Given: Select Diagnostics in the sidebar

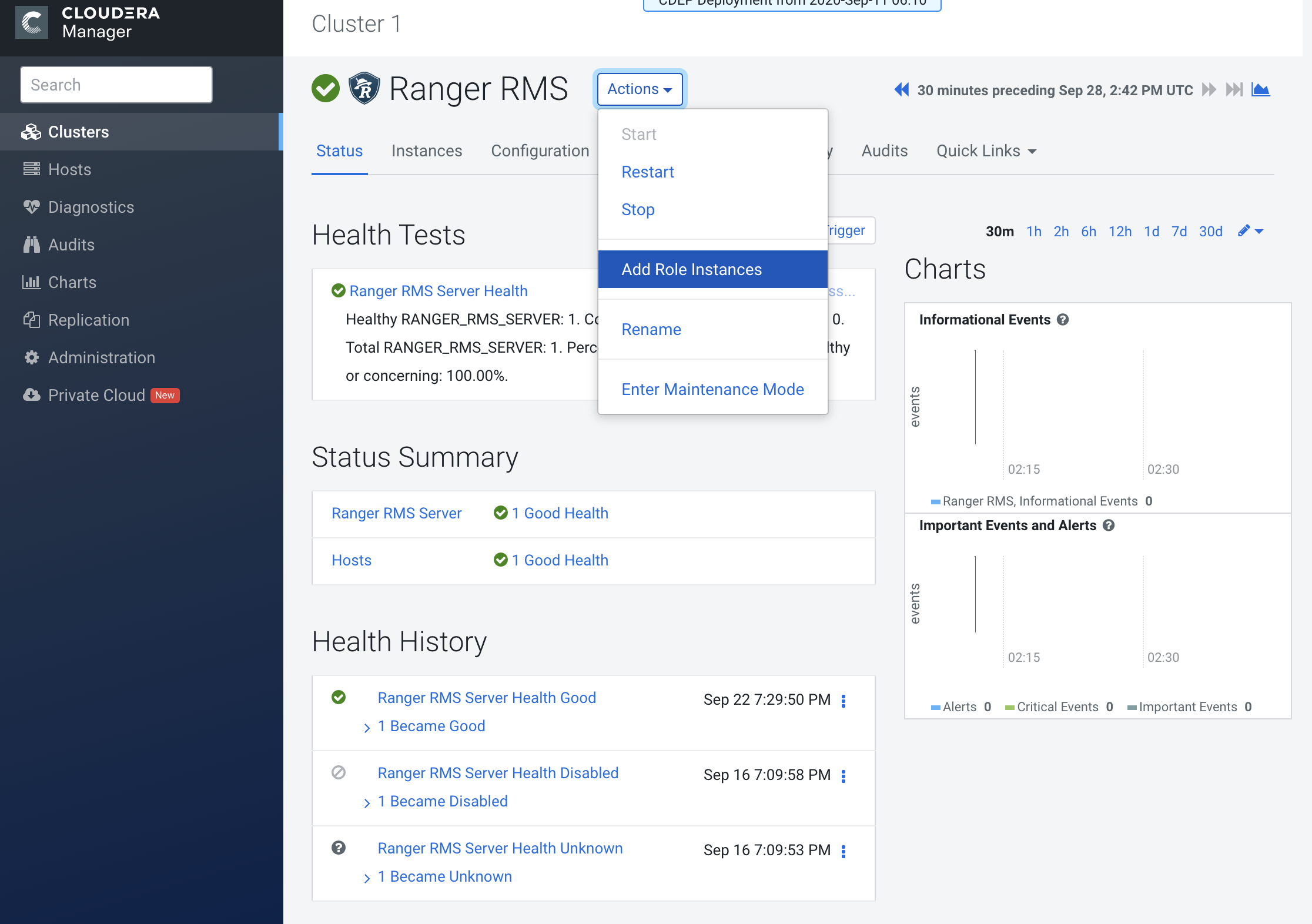Looking at the screenshot, I should pos(91,207).
